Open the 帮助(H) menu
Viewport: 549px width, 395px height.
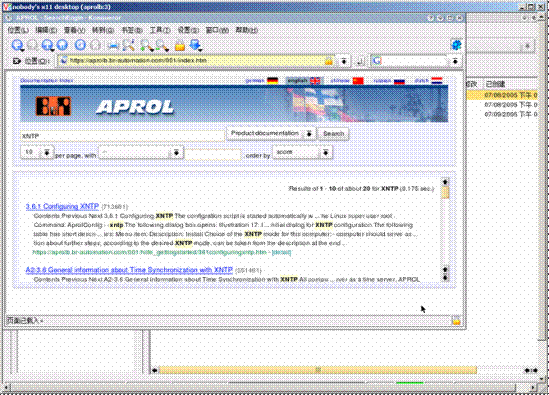click(x=246, y=30)
